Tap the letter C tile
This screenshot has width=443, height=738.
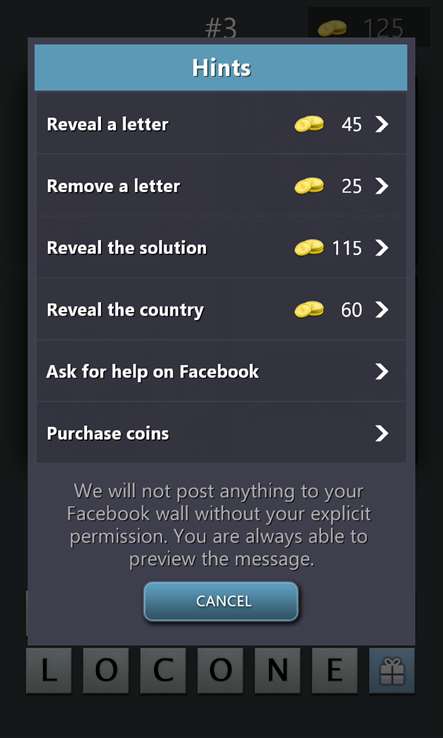(163, 671)
